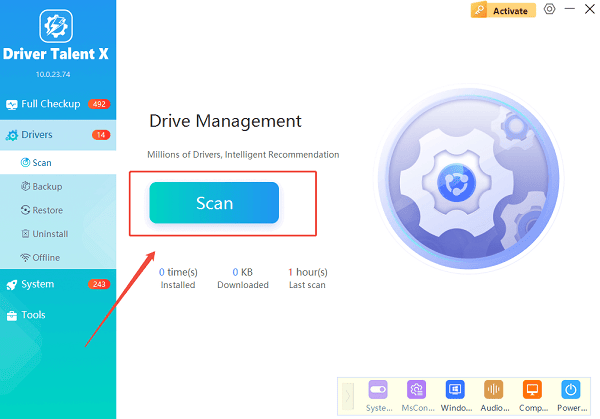This screenshot has height=419, width=600.
Task: Open the Restore submenu item
Action: (58, 210)
